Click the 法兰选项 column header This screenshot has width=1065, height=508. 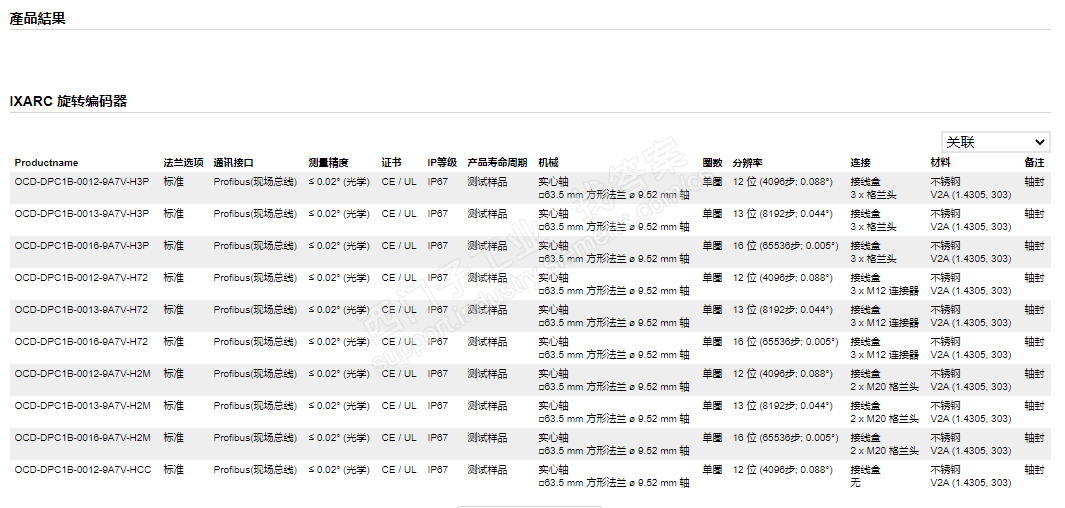[x=184, y=163]
